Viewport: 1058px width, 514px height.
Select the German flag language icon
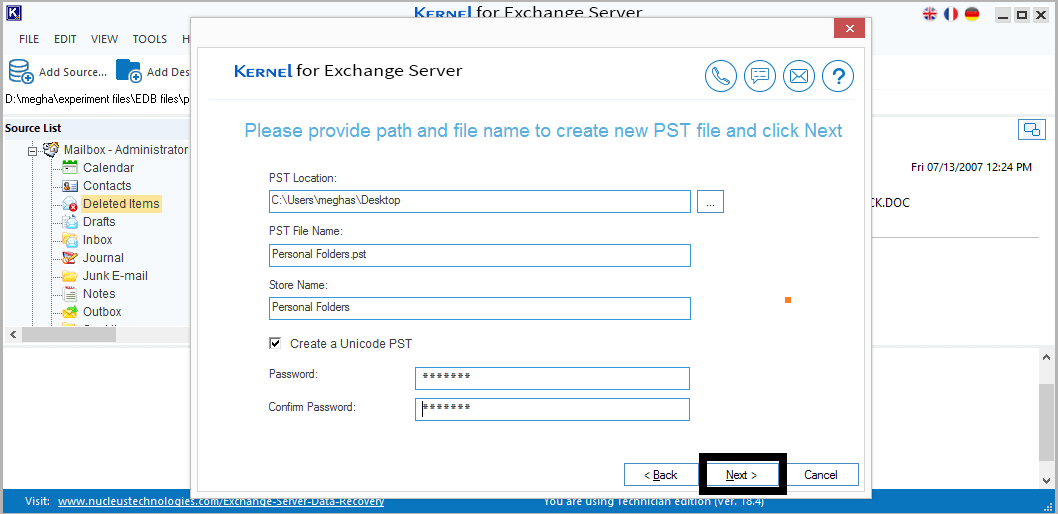coord(972,13)
